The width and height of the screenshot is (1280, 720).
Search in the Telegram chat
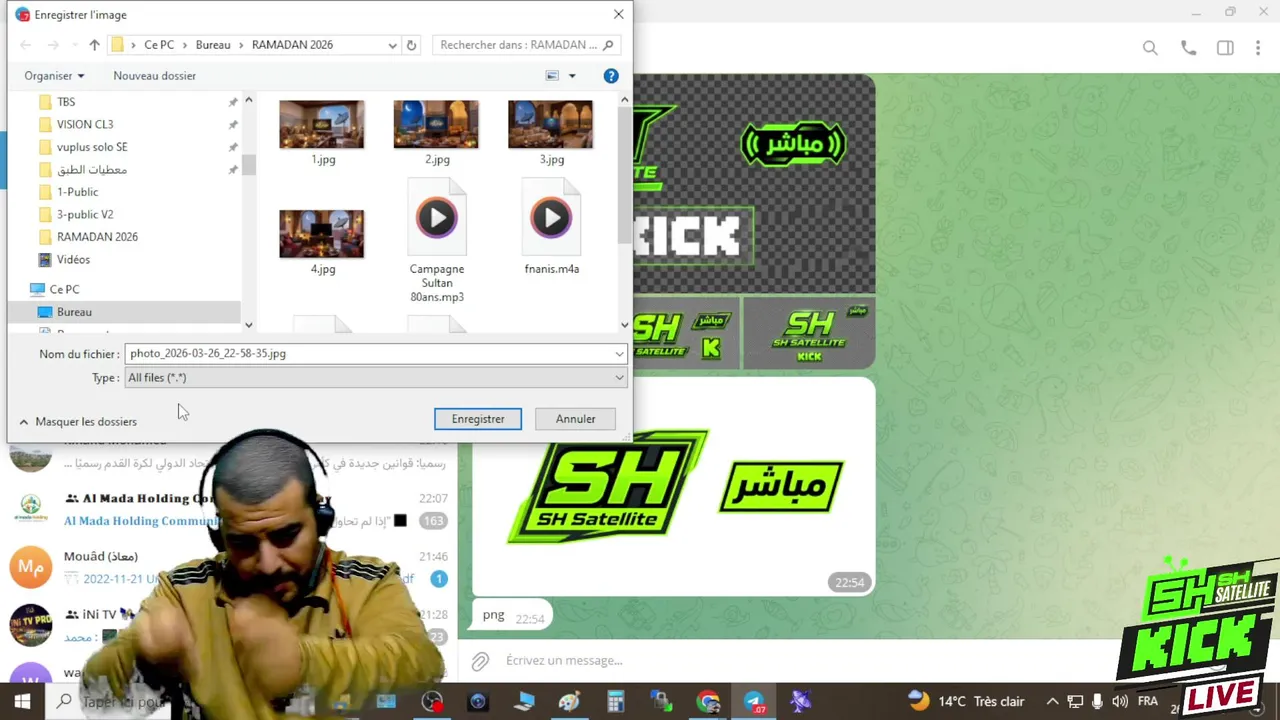1150,48
